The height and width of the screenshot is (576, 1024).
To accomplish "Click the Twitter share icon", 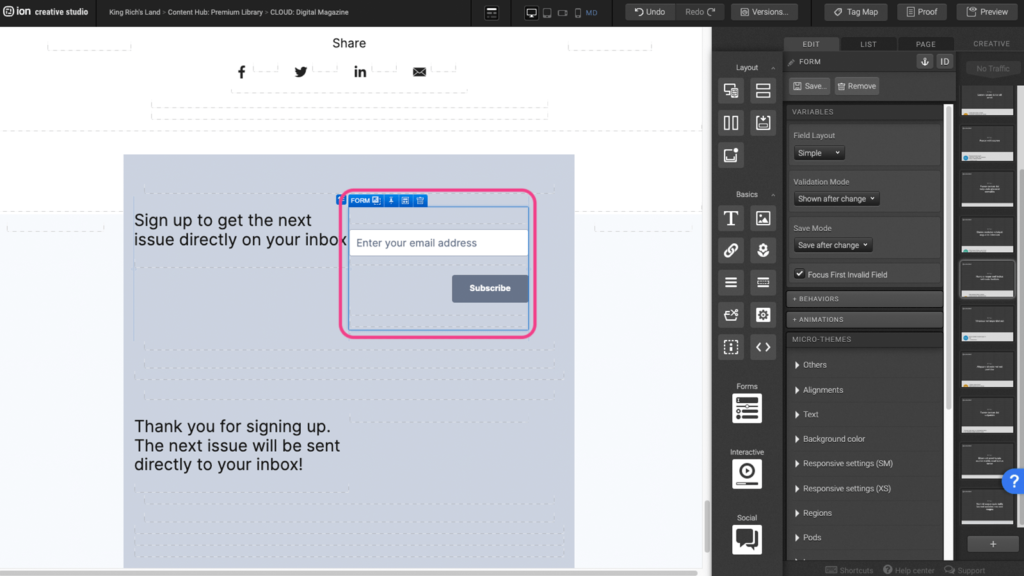I will click(300, 72).
